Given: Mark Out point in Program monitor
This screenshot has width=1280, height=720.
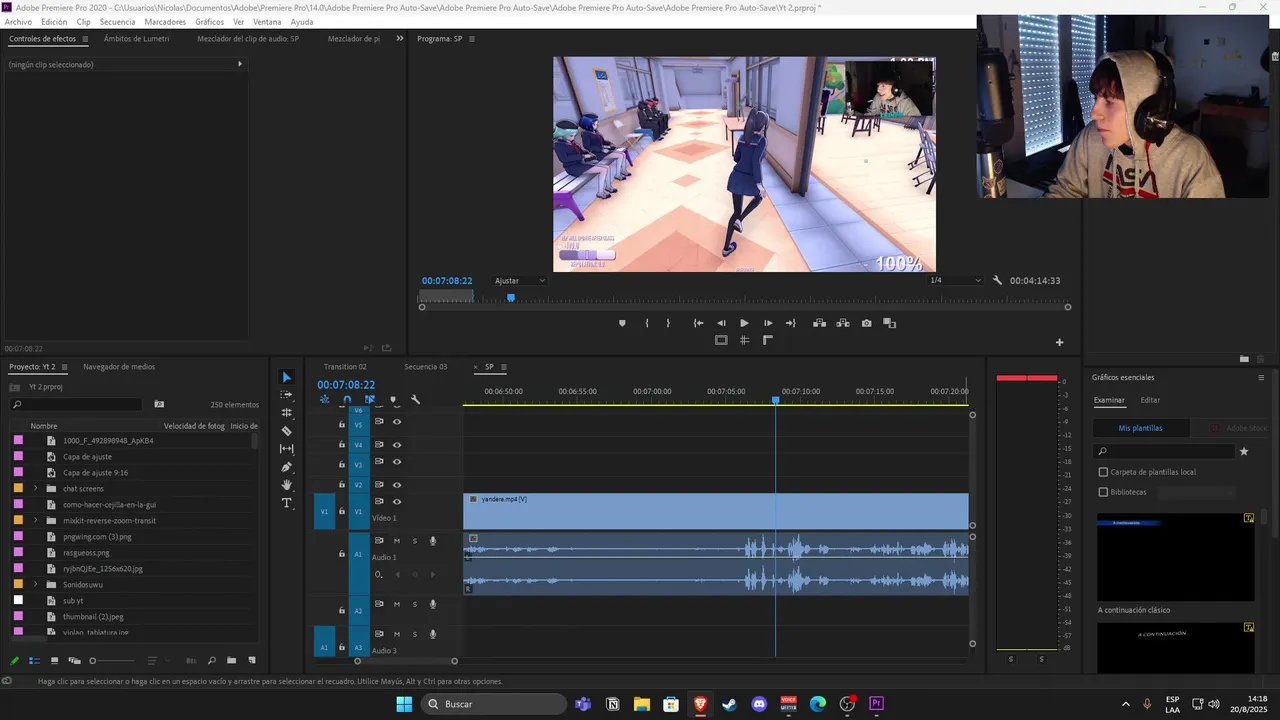Looking at the screenshot, I should pyautogui.click(x=668, y=323).
